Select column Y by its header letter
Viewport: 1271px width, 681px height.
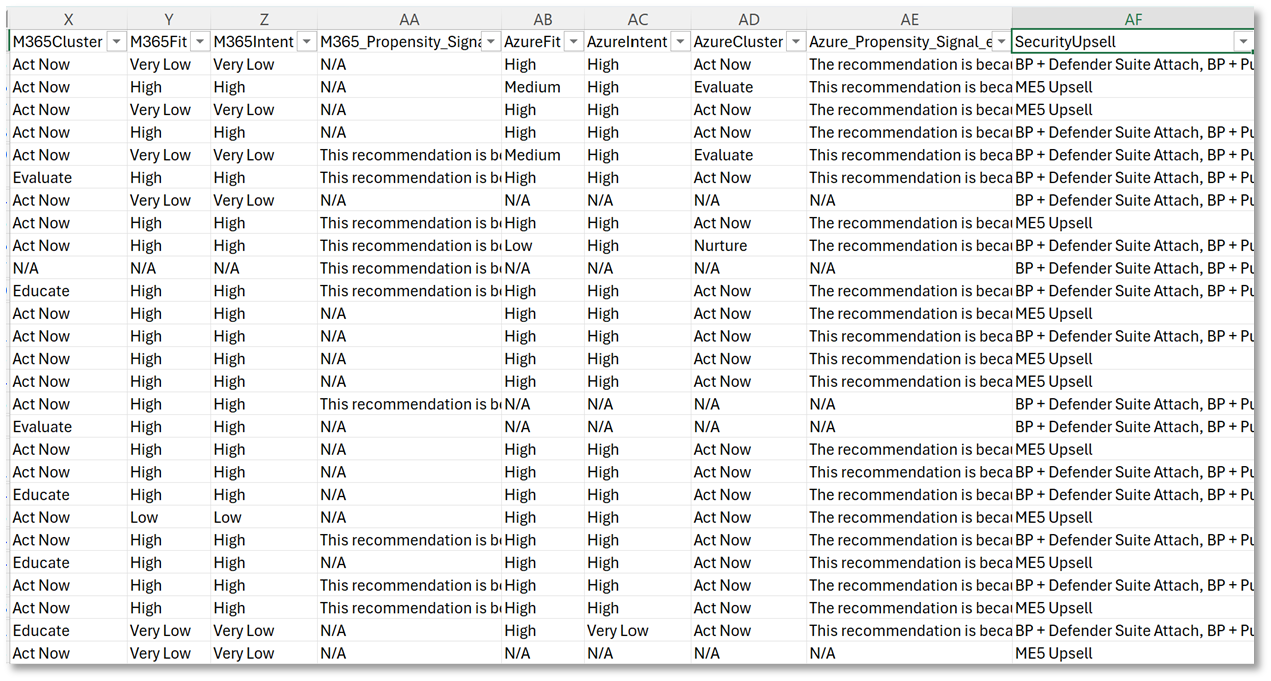coord(169,20)
